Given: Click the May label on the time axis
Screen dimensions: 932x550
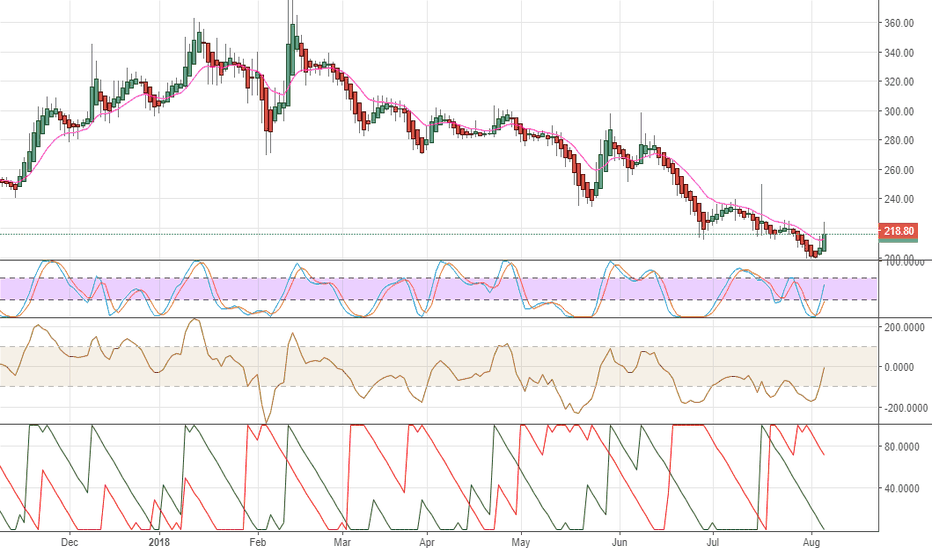Looking at the screenshot, I should [521, 542].
